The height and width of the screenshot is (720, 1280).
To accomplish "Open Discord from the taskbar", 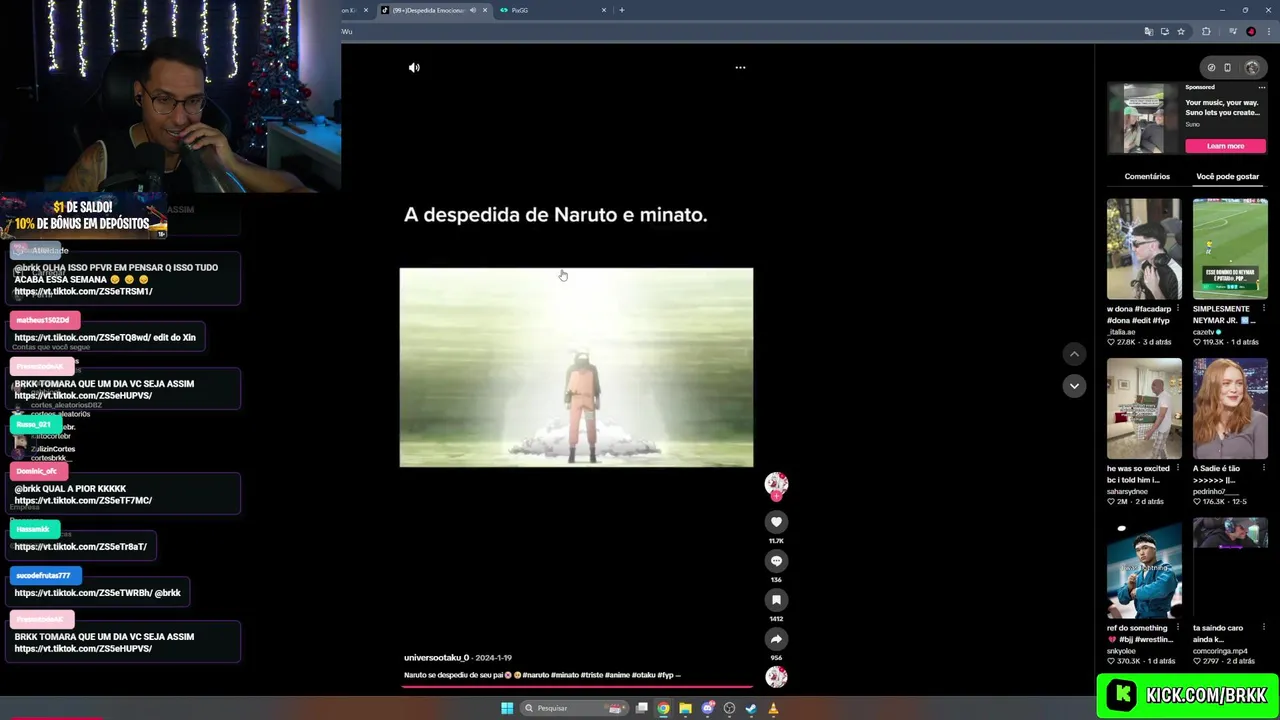I will pos(708,708).
